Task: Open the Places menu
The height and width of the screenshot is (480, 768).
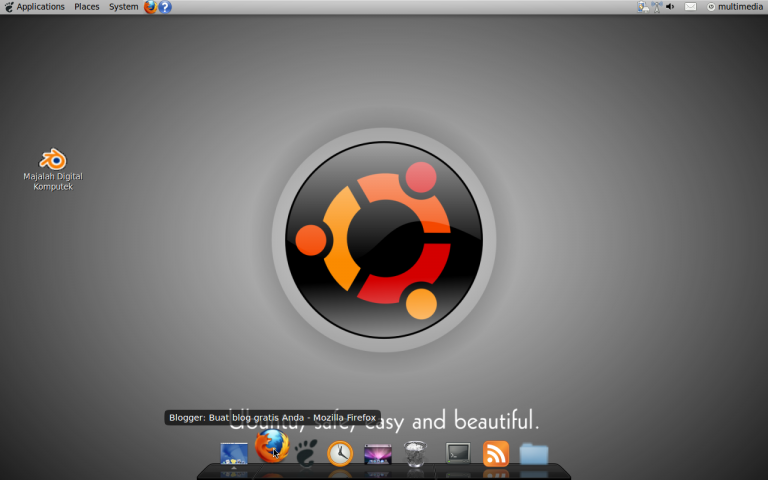Action: [87, 7]
